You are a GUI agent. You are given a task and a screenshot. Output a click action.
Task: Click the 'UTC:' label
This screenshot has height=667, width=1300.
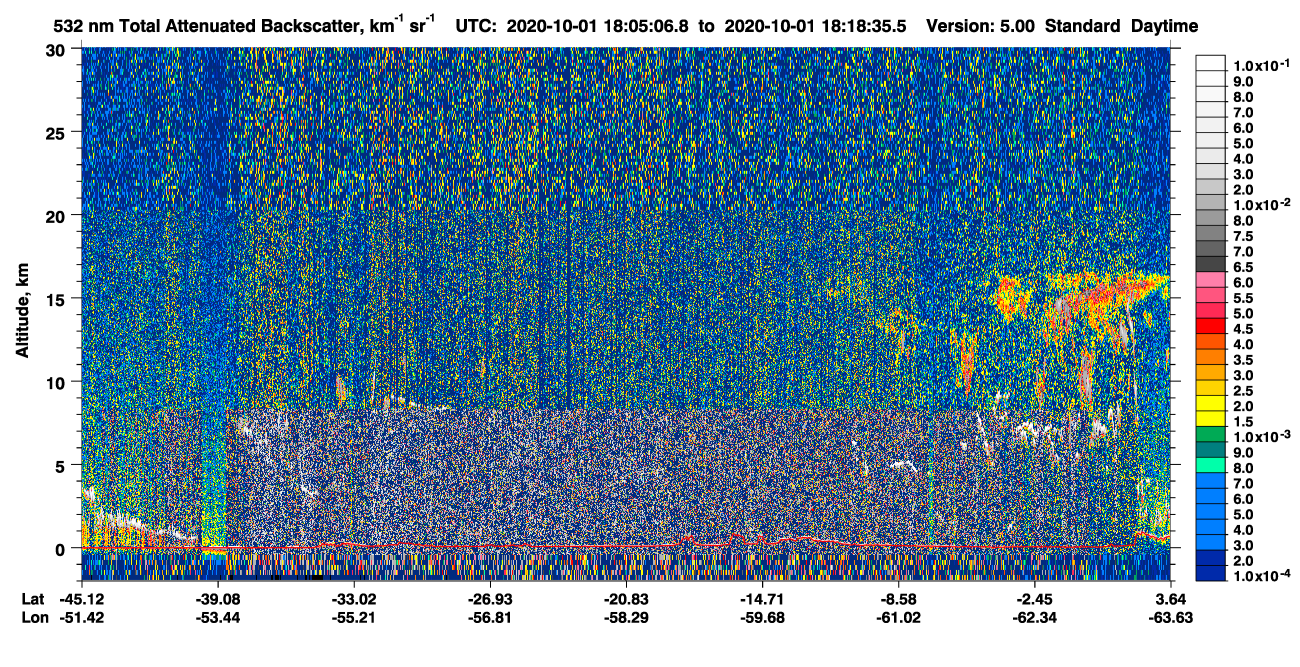(x=477, y=26)
